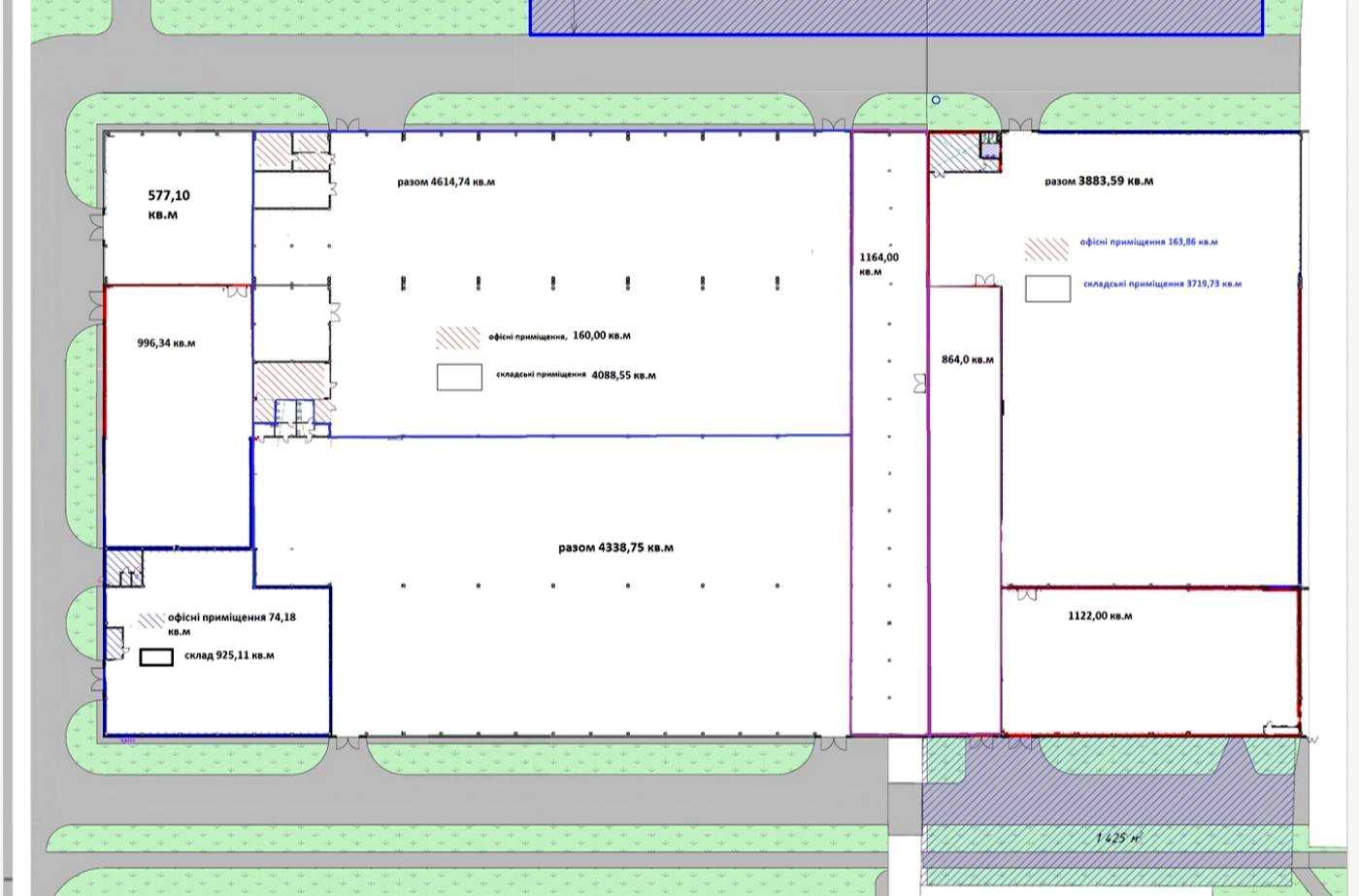
Task: Click the hatched legend swatch beside 74,18 кв.м
Action: [x=151, y=620]
